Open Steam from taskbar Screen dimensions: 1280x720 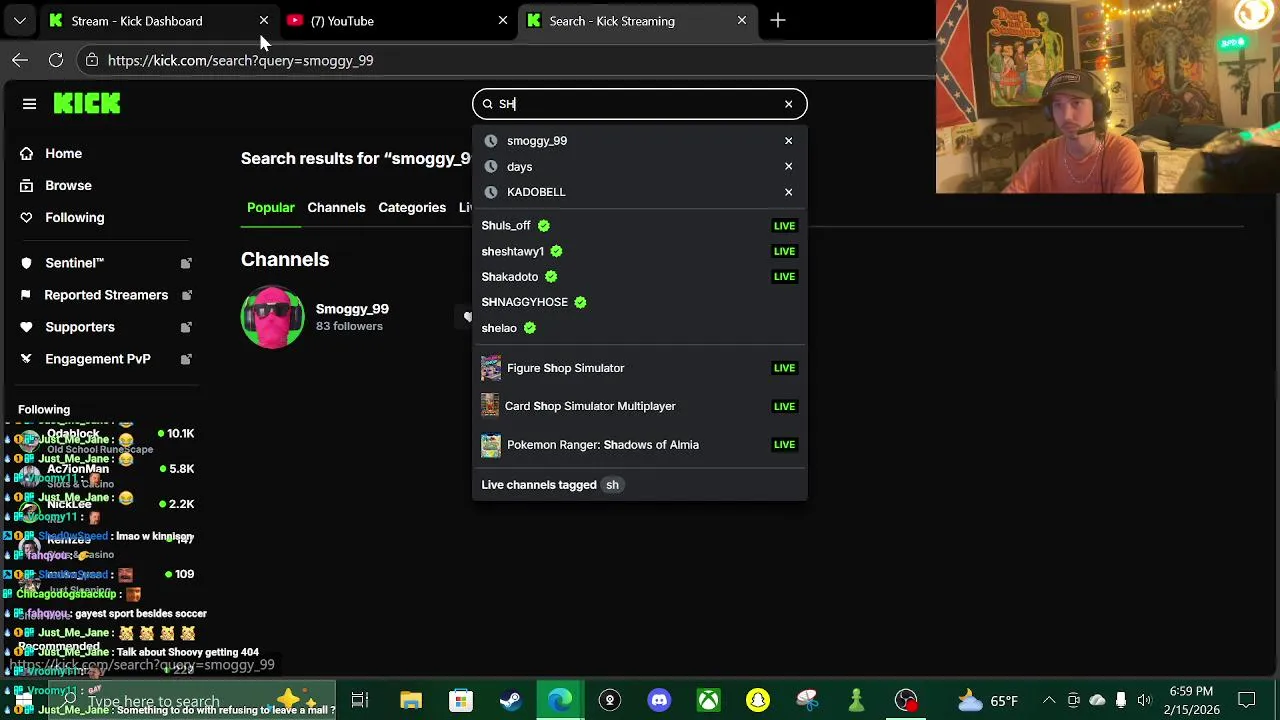(x=510, y=700)
